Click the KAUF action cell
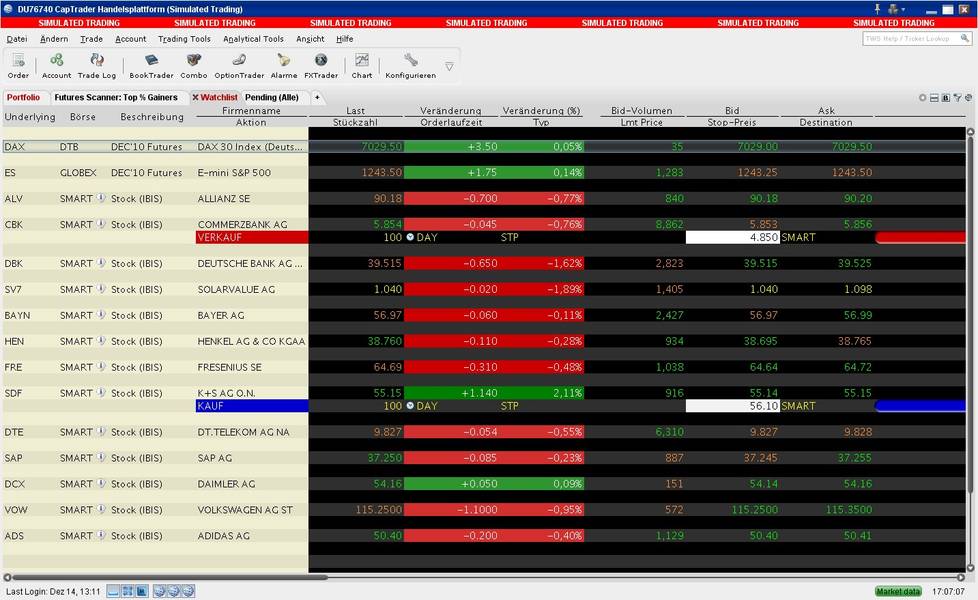978x600 pixels. point(252,405)
